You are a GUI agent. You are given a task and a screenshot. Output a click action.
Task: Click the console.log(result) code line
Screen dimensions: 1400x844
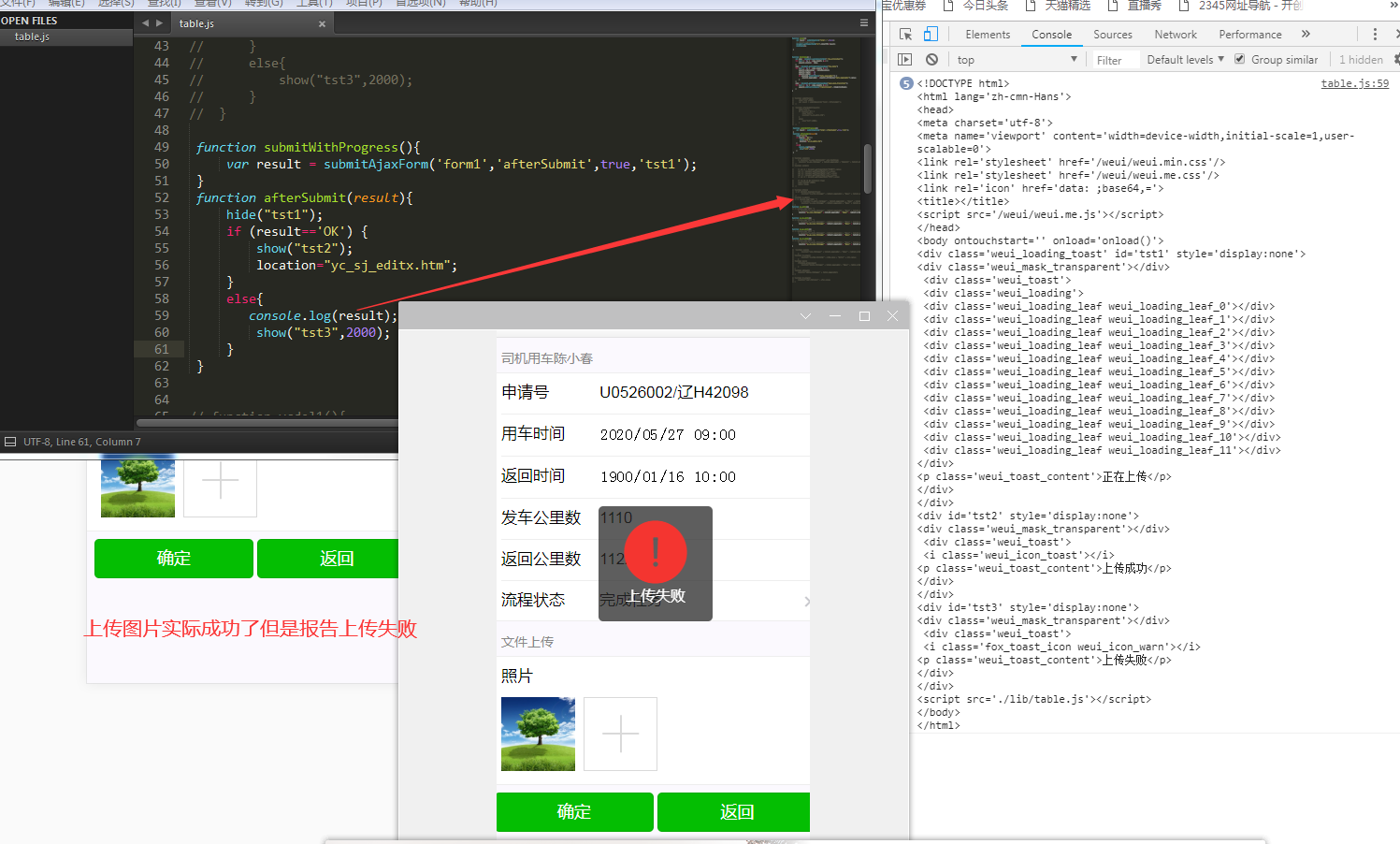[323, 315]
